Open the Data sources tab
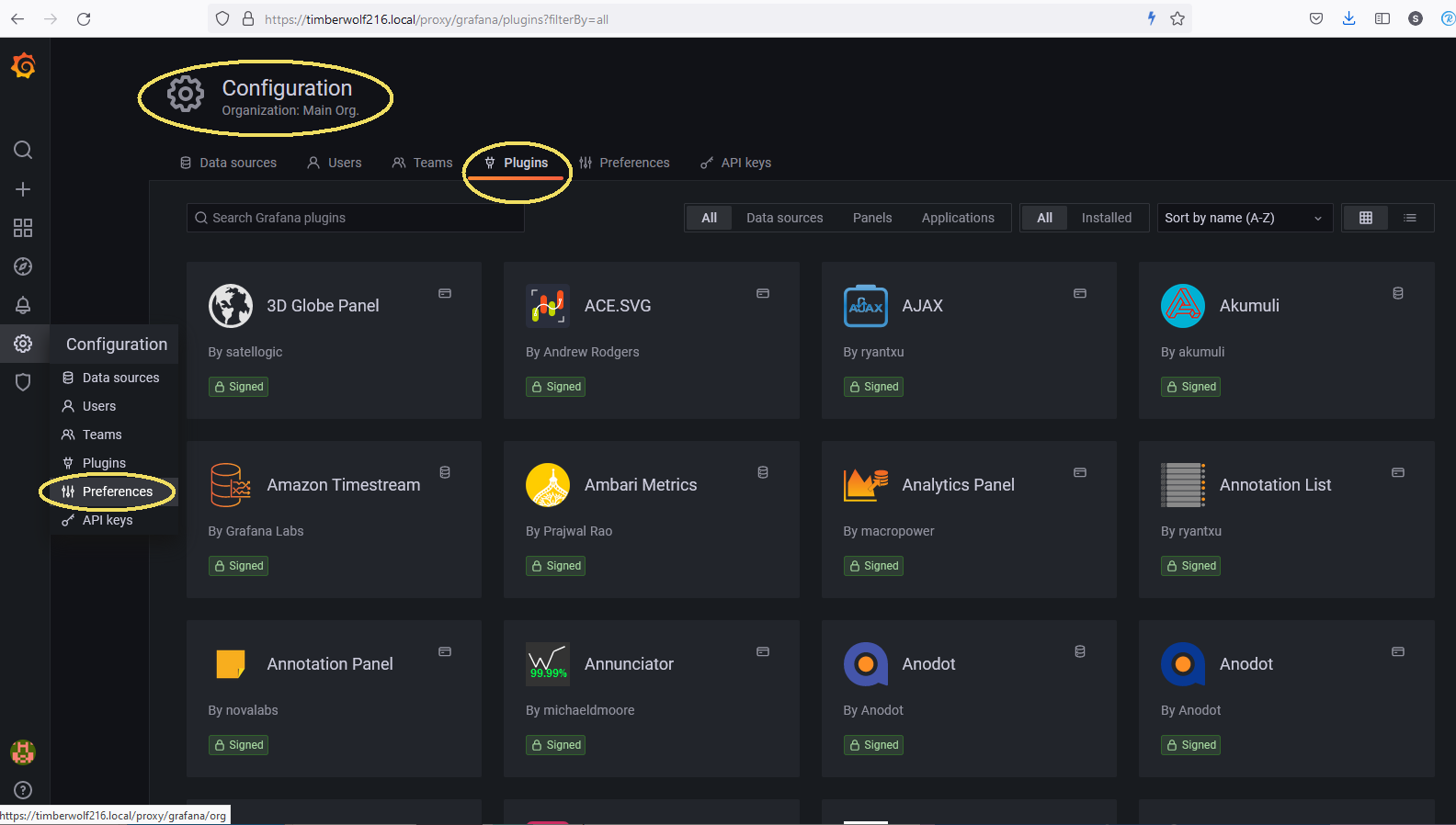This screenshot has height=825, width=1456. click(228, 163)
